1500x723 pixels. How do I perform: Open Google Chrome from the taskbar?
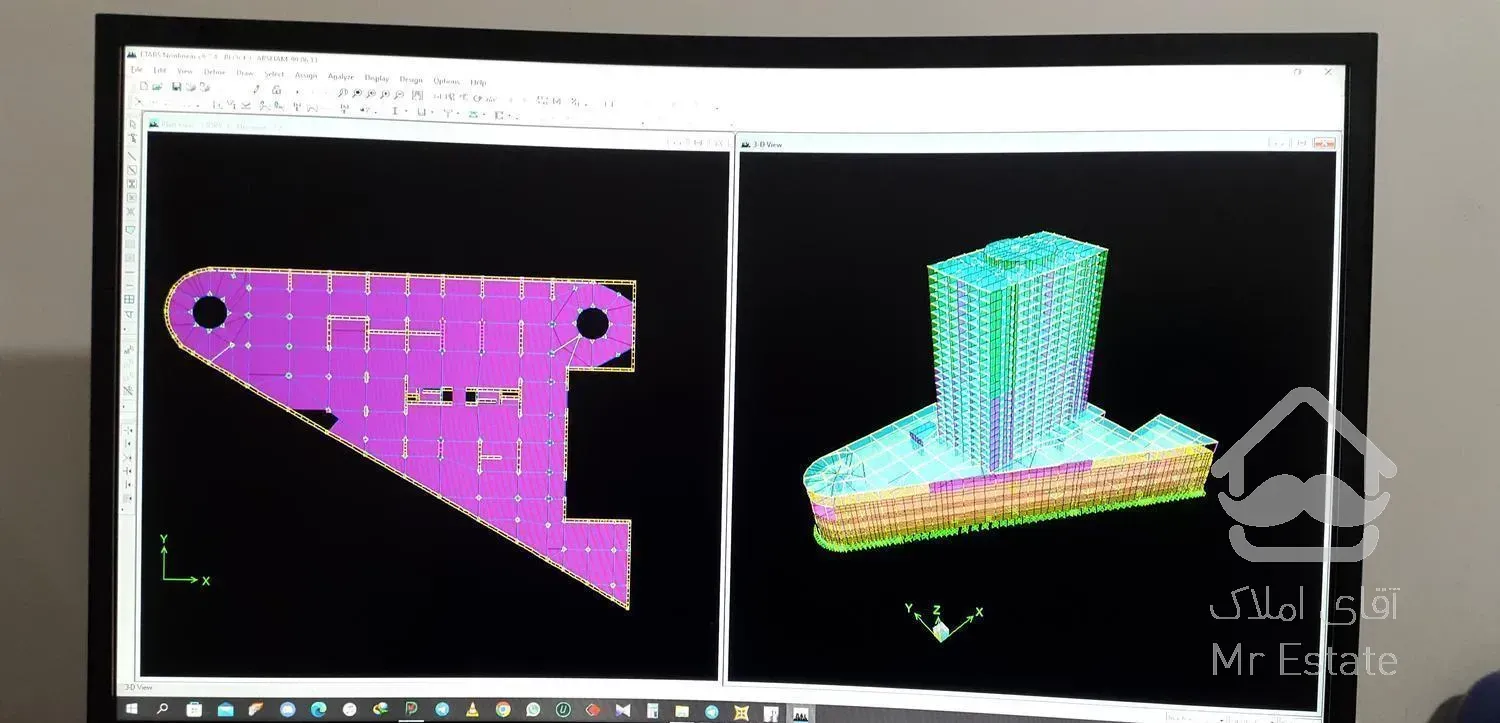(x=502, y=709)
